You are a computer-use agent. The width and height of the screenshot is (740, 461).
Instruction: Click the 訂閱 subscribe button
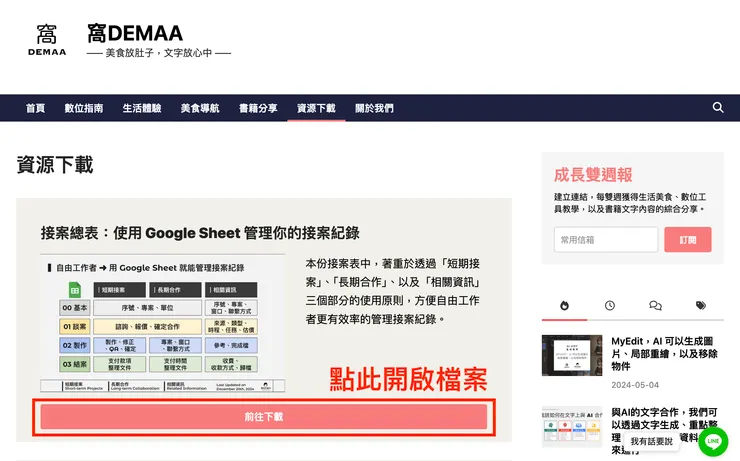coord(688,240)
